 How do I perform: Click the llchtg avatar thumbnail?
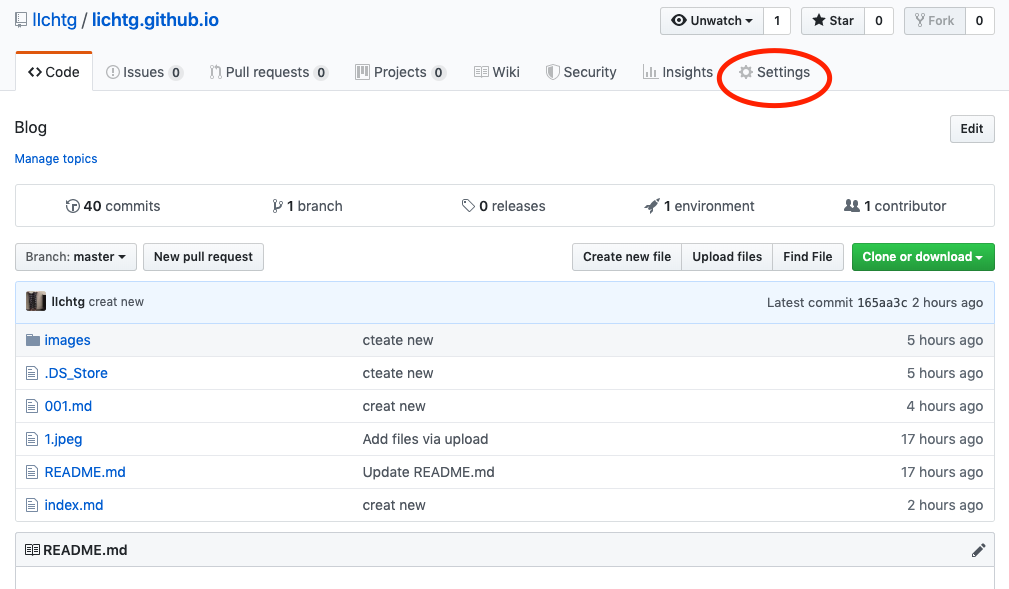(x=36, y=301)
